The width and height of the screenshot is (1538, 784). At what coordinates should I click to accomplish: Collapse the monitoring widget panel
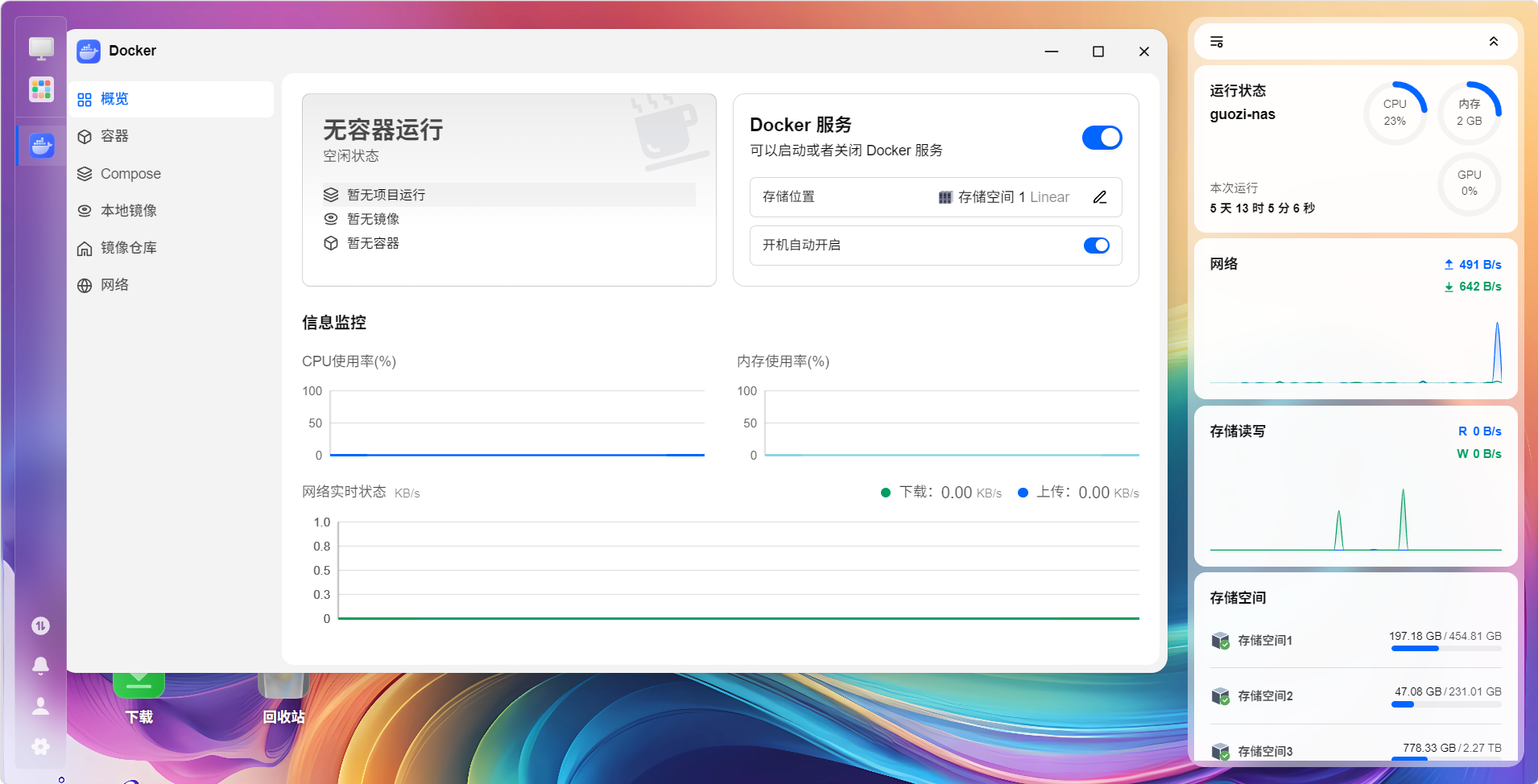[1494, 42]
